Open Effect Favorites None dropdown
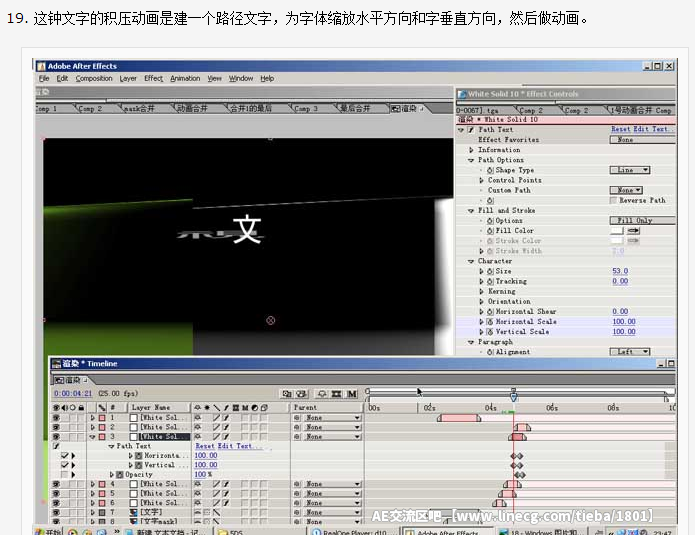Image resolution: width=695 pixels, height=535 pixels. (x=642, y=140)
